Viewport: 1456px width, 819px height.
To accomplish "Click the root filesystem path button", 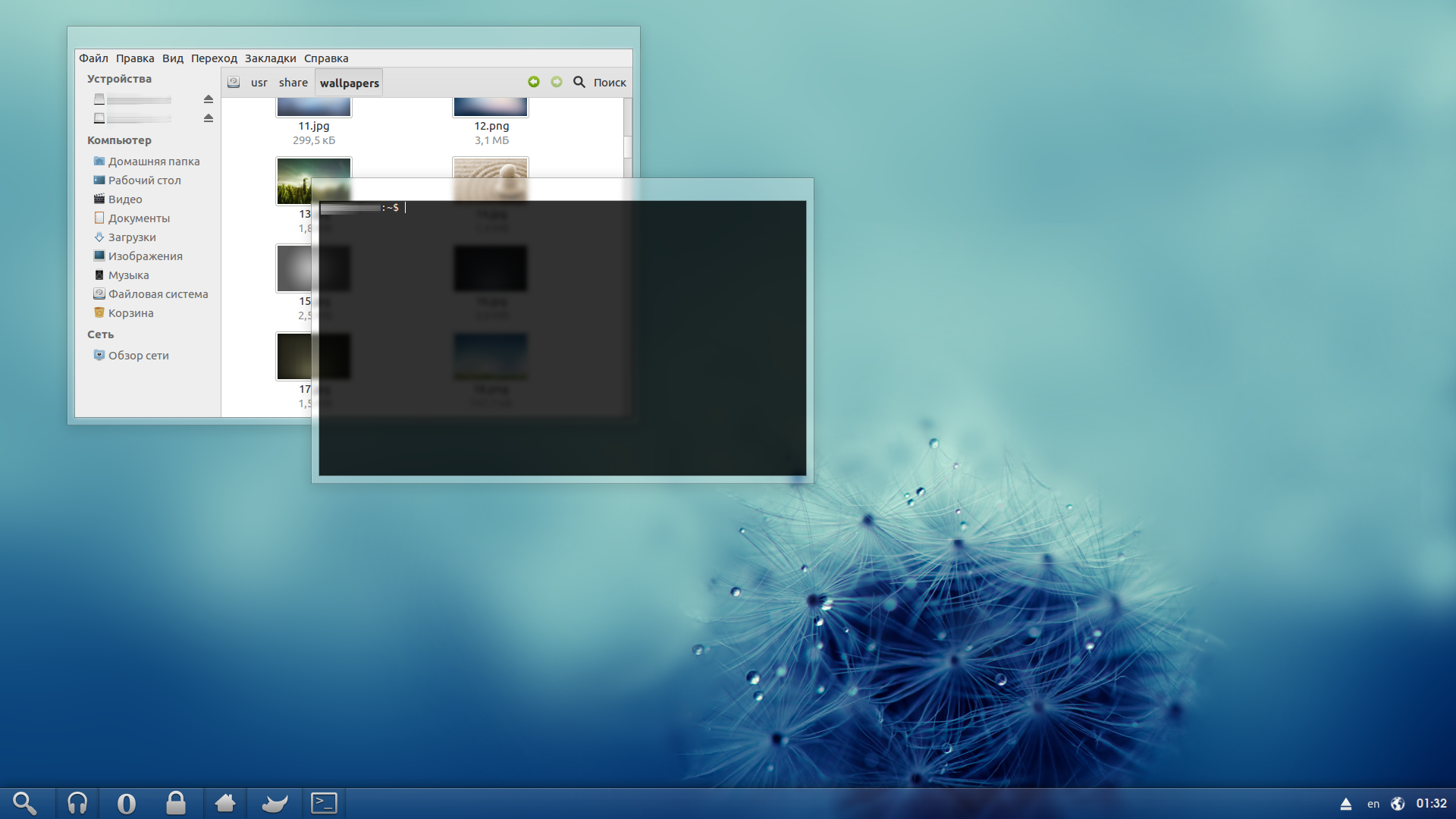I will tap(234, 83).
